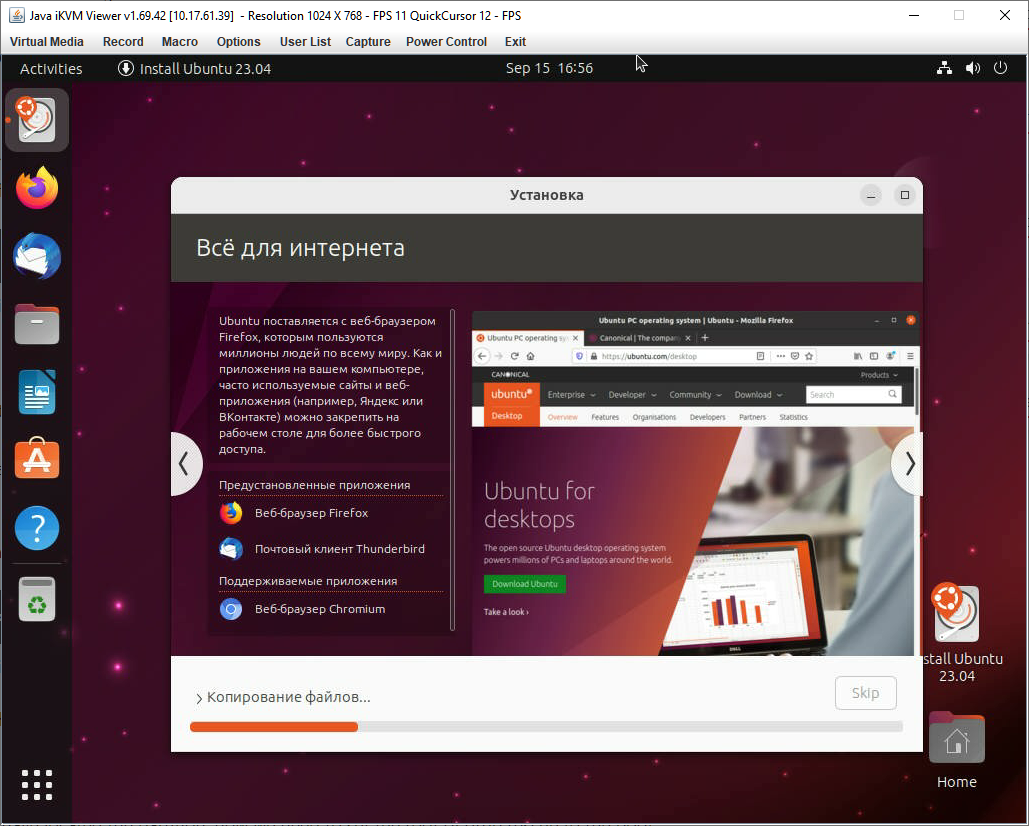The width and height of the screenshot is (1029, 826).
Task: Launch Firefox from the dock
Action: tap(37, 188)
